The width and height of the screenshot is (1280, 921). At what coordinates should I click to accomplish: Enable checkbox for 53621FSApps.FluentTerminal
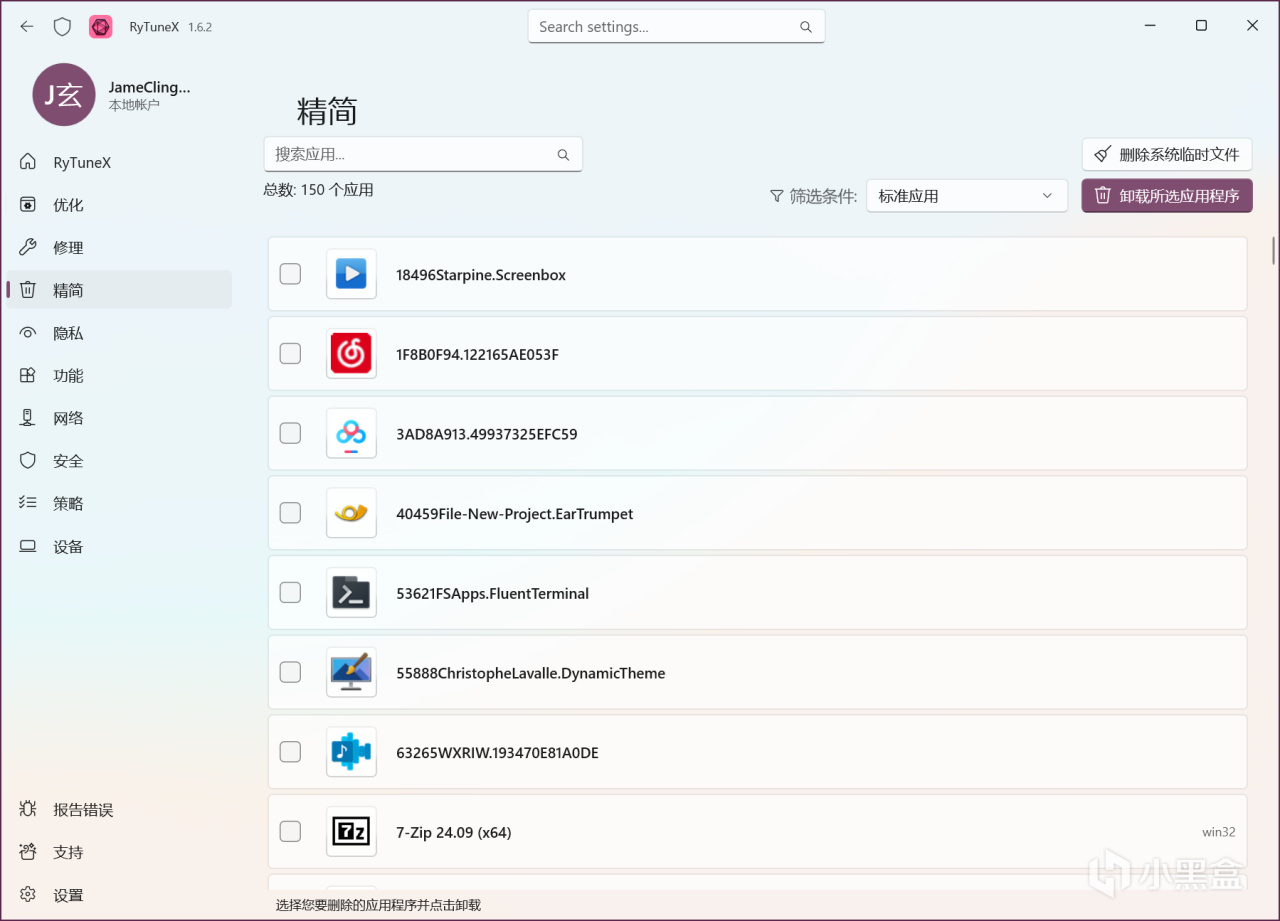(290, 593)
